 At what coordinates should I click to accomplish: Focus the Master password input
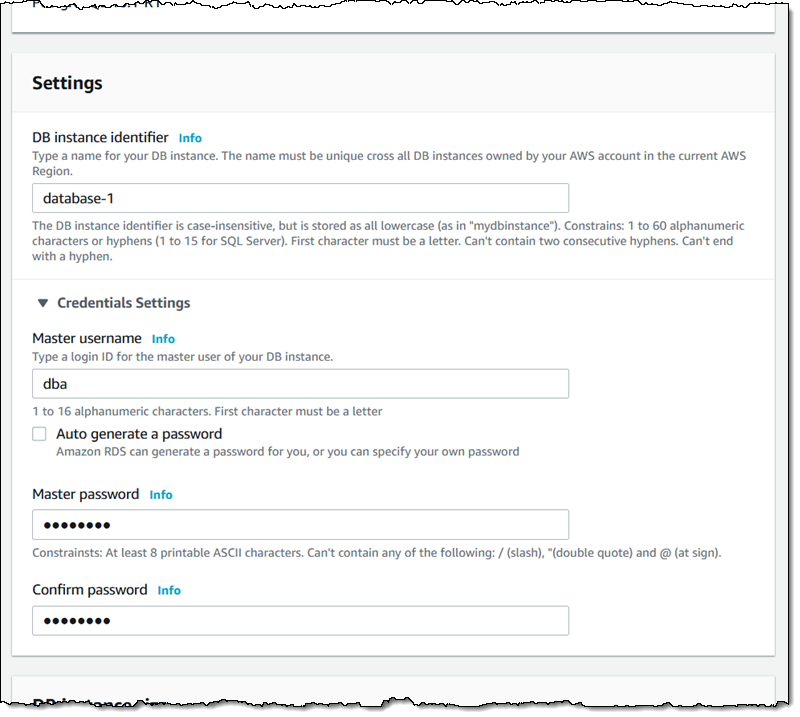pyautogui.click(x=300, y=525)
